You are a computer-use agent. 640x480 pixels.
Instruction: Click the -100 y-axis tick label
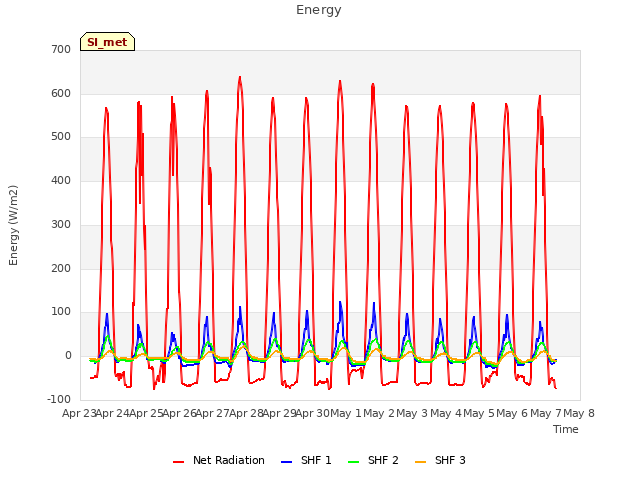[x=59, y=399]
